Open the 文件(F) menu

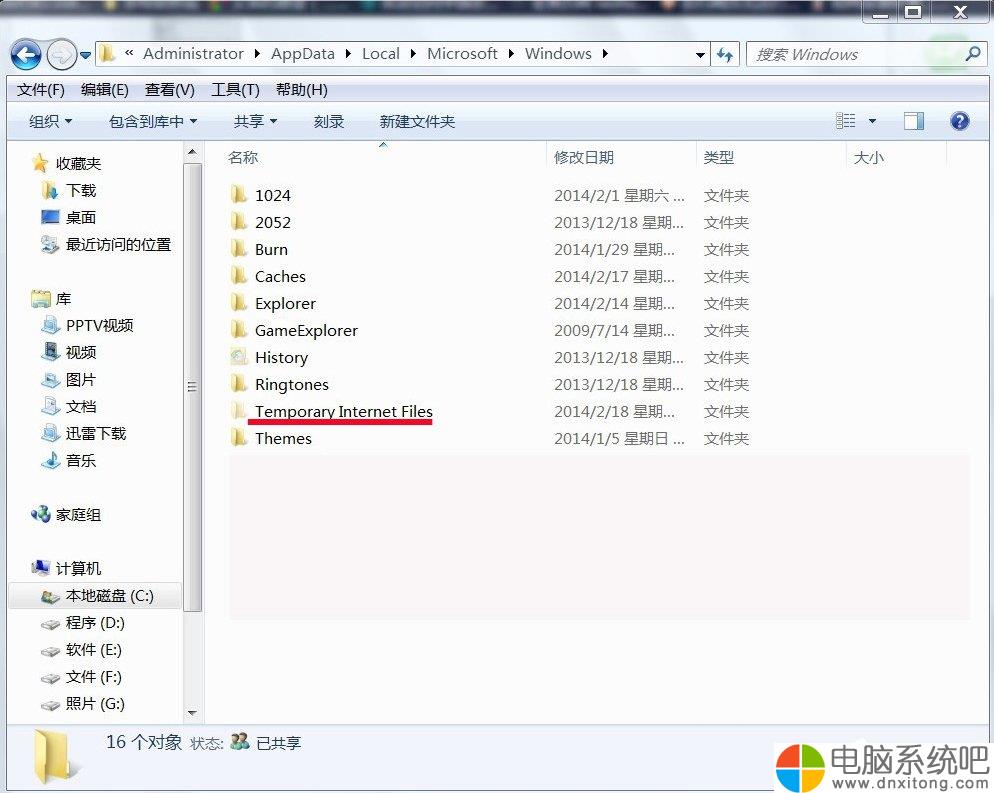click(x=40, y=90)
